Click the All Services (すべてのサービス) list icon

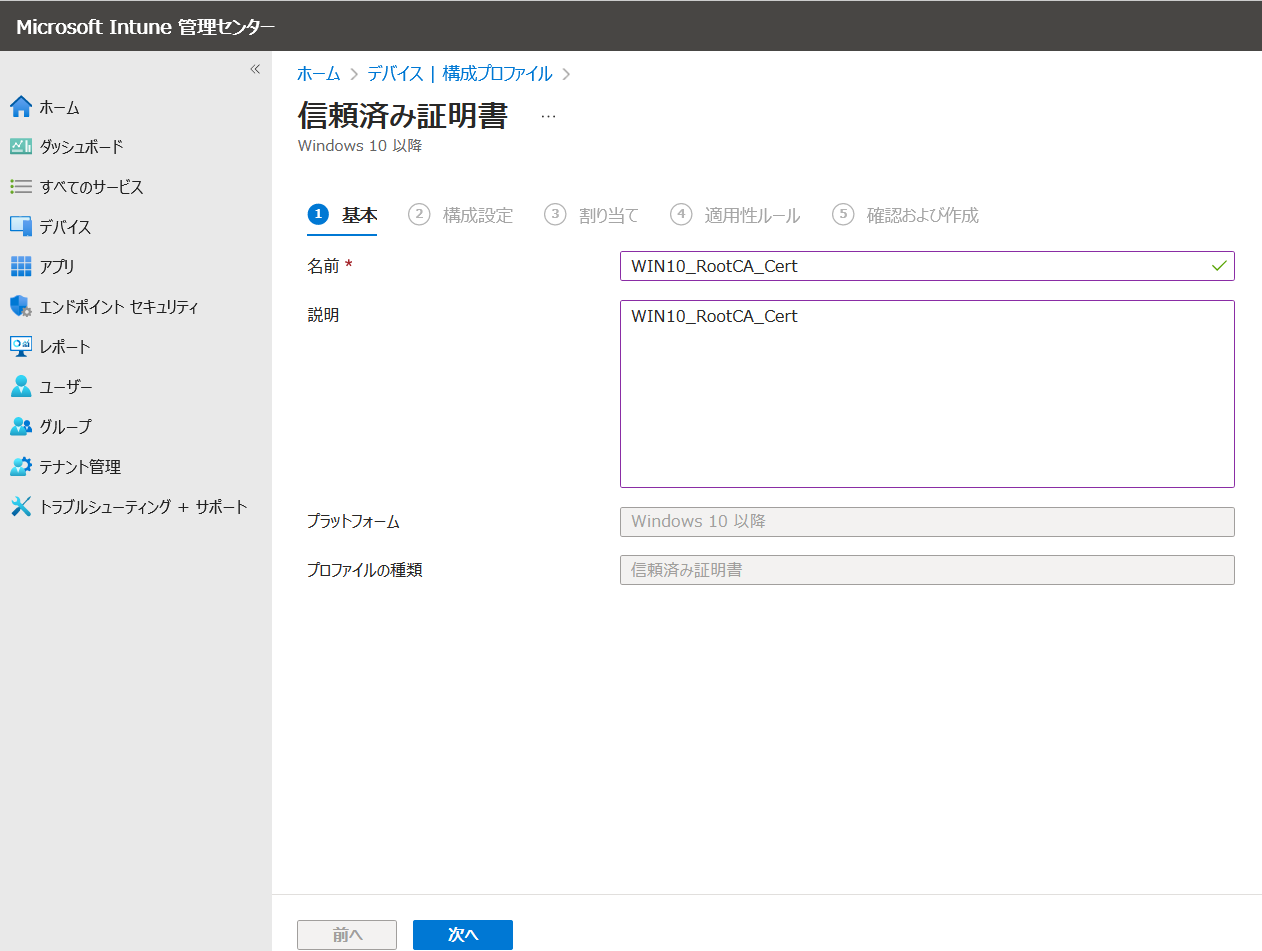click(21, 187)
